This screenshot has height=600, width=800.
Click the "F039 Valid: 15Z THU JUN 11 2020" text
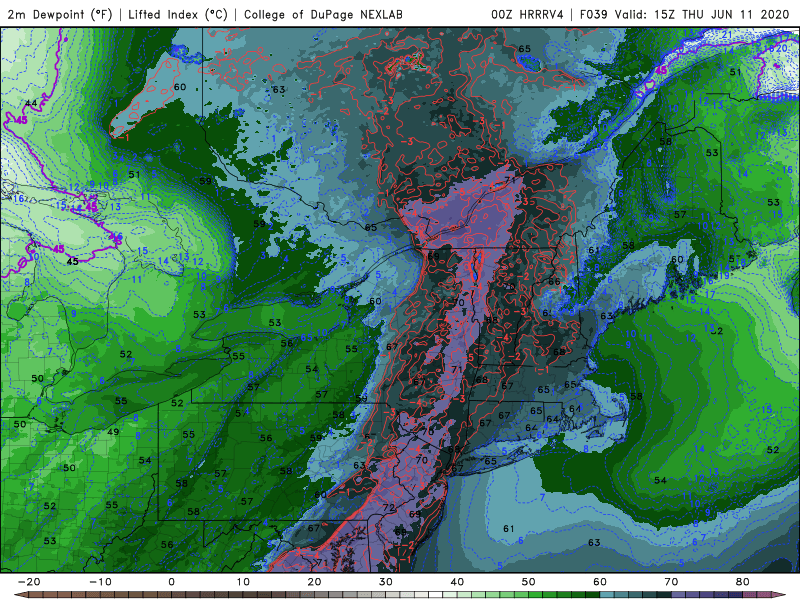tap(685, 14)
